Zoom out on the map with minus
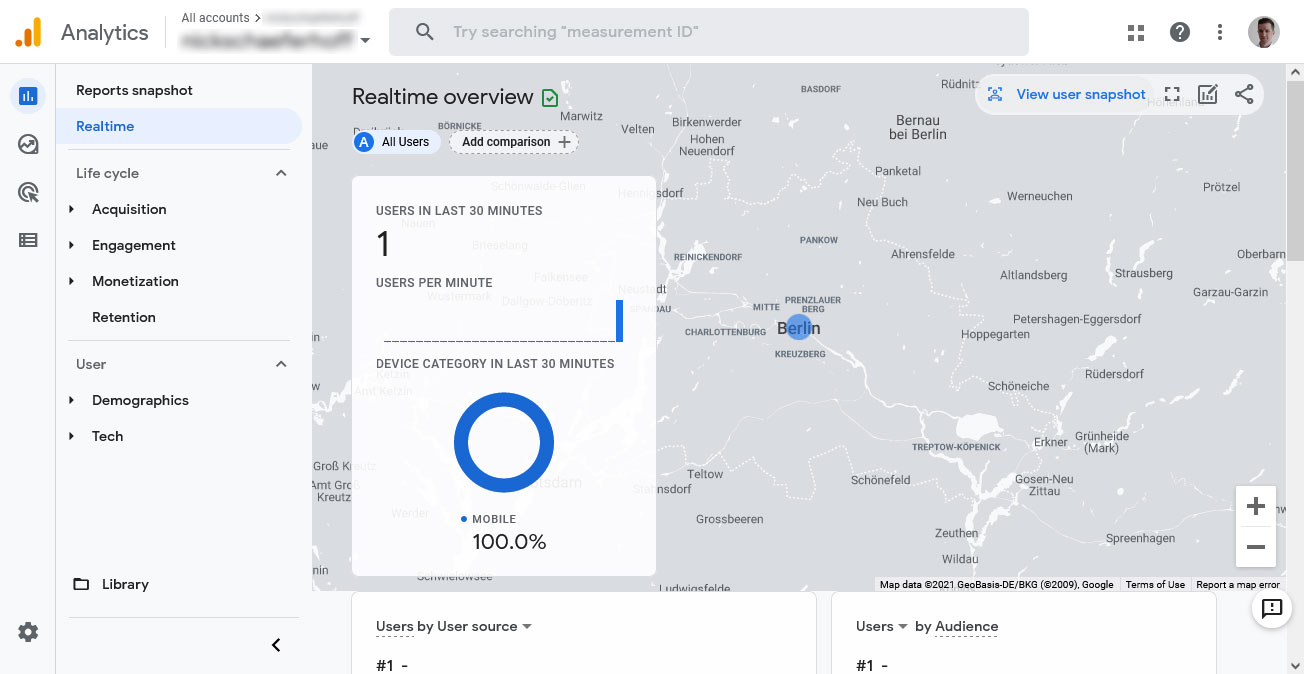This screenshot has height=674, width=1304. pyautogui.click(x=1256, y=547)
